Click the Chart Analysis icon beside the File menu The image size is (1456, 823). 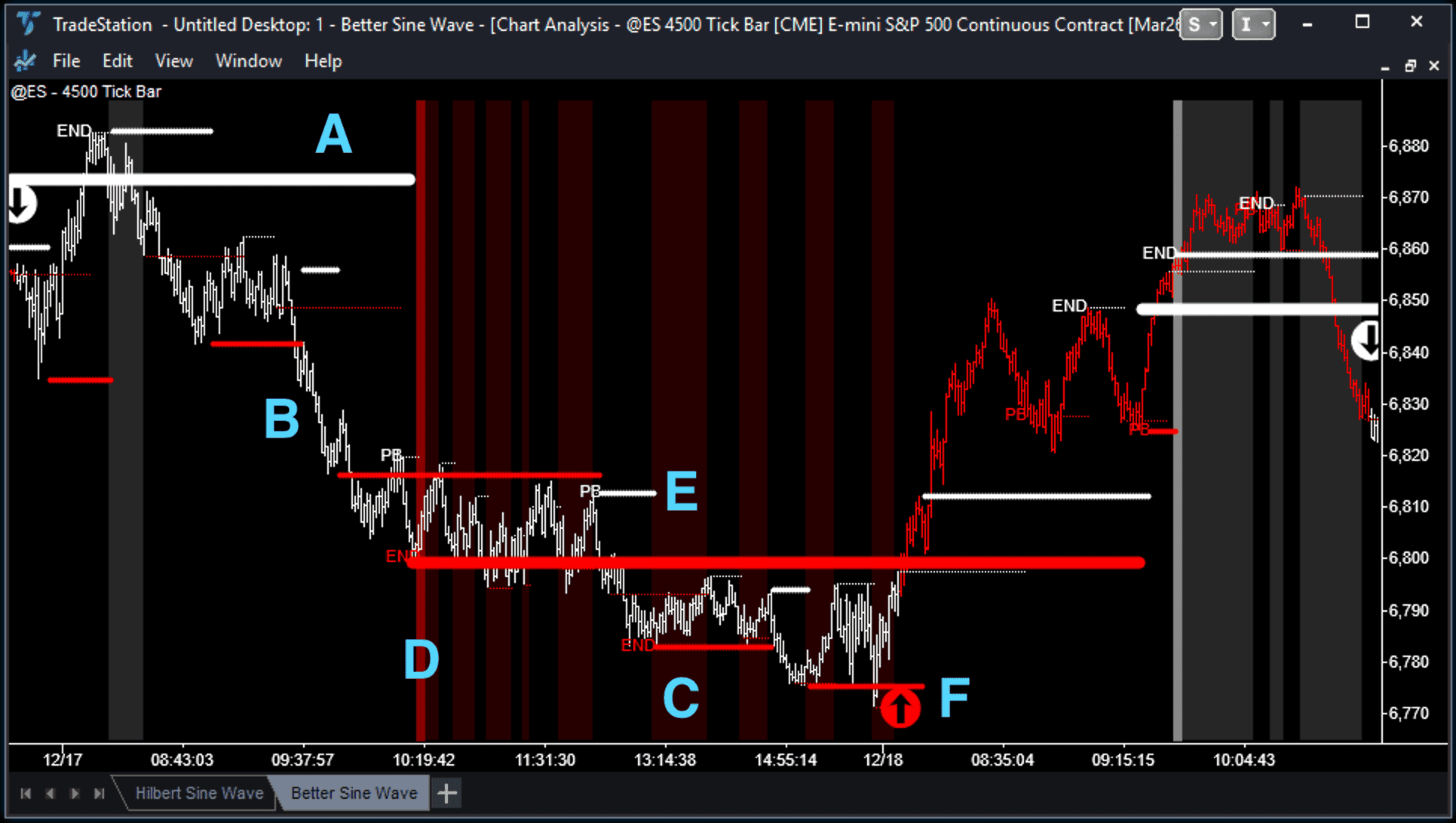click(x=23, y=60)
